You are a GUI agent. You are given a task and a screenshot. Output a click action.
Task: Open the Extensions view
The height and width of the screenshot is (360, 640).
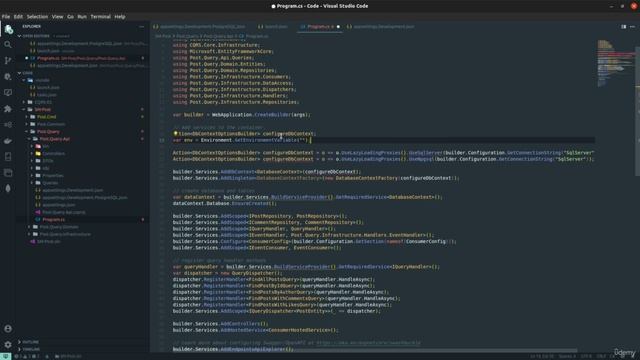8,109
